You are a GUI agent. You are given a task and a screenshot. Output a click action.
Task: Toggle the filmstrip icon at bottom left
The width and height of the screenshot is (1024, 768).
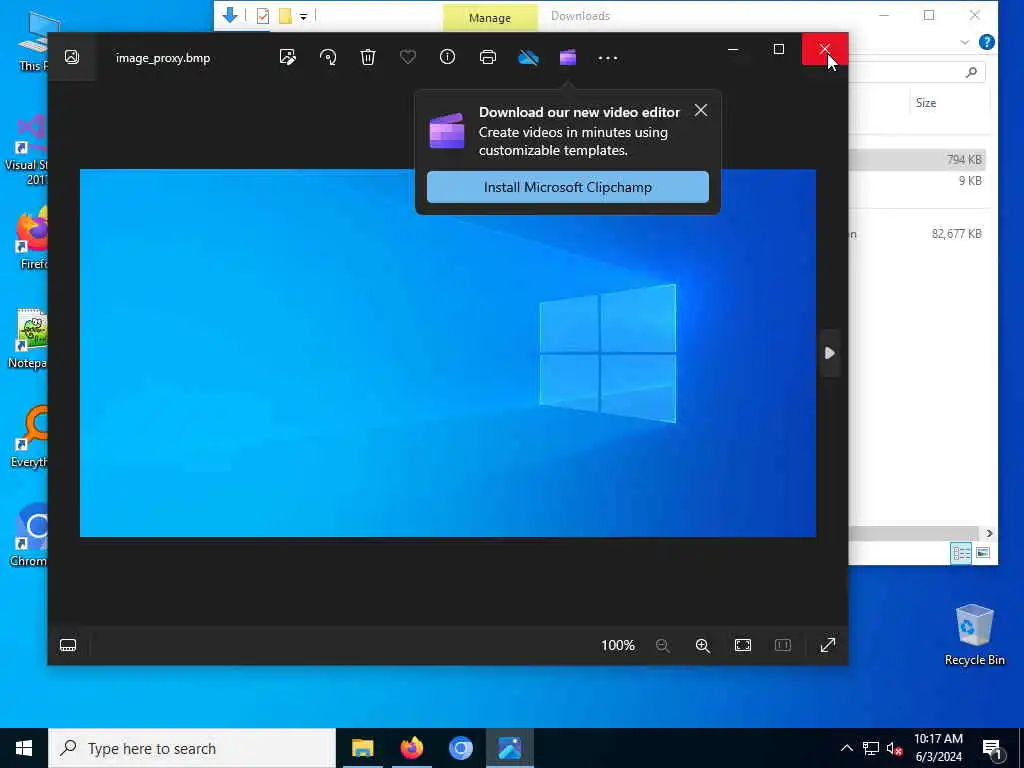[x=68, y=645]
